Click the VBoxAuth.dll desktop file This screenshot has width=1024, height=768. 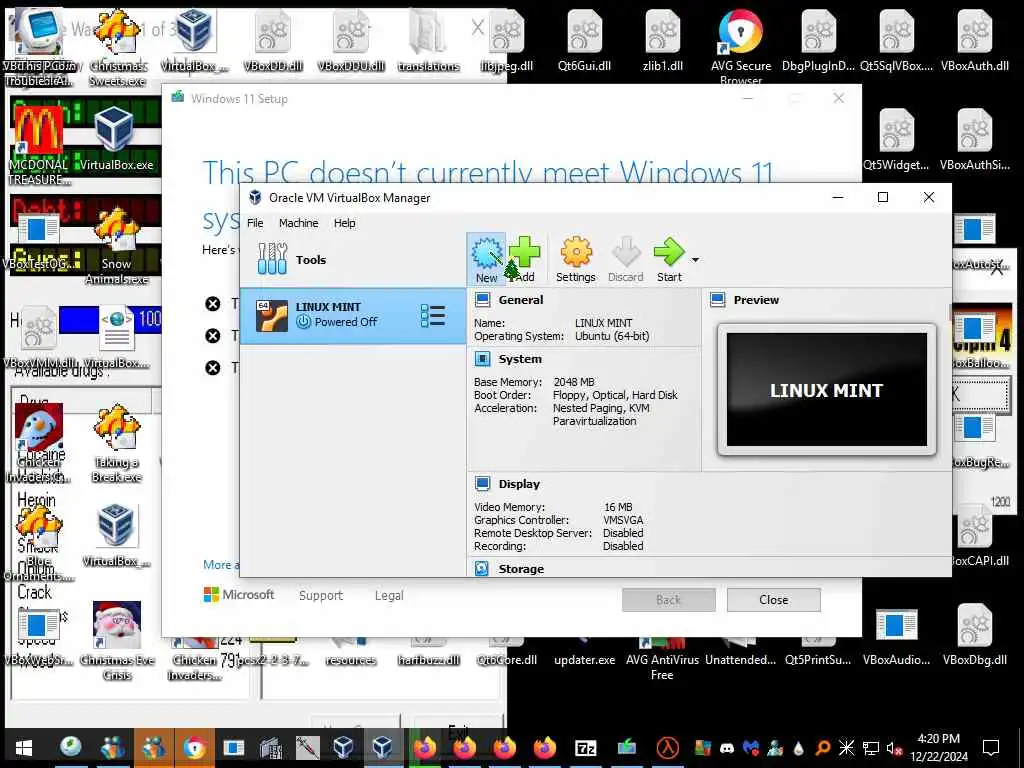pyautogui.click(x=974, y=40)
